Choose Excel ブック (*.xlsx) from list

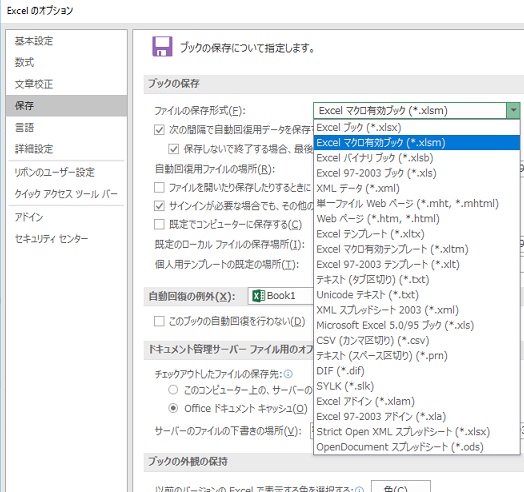(417, 127)
